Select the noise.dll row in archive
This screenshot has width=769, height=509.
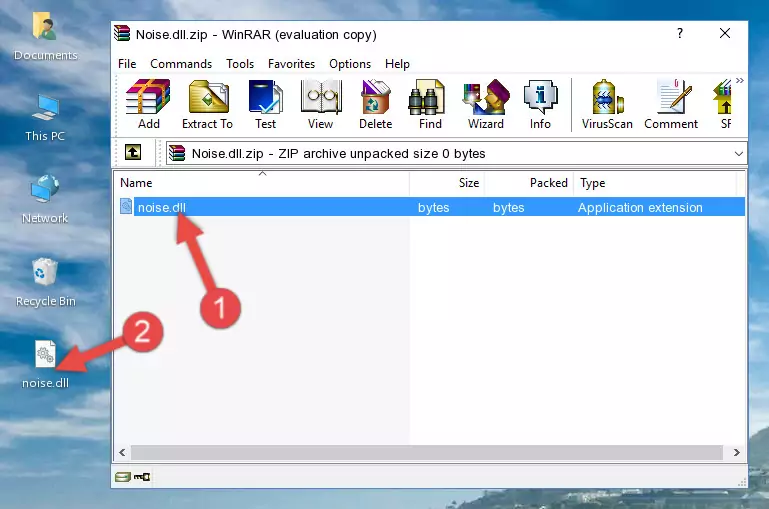[430, 207]
